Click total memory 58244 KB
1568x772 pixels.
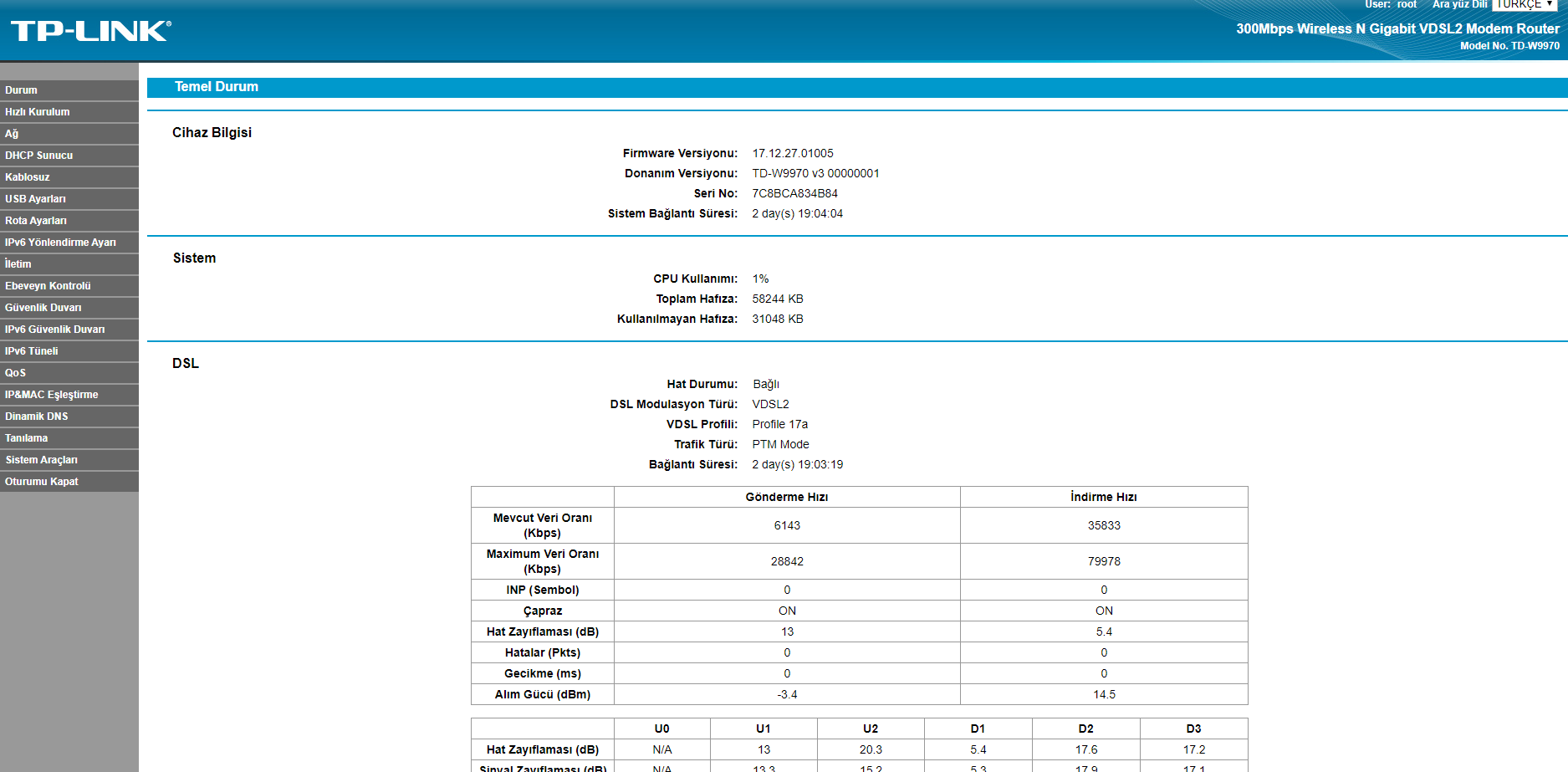tap(778, 299)
